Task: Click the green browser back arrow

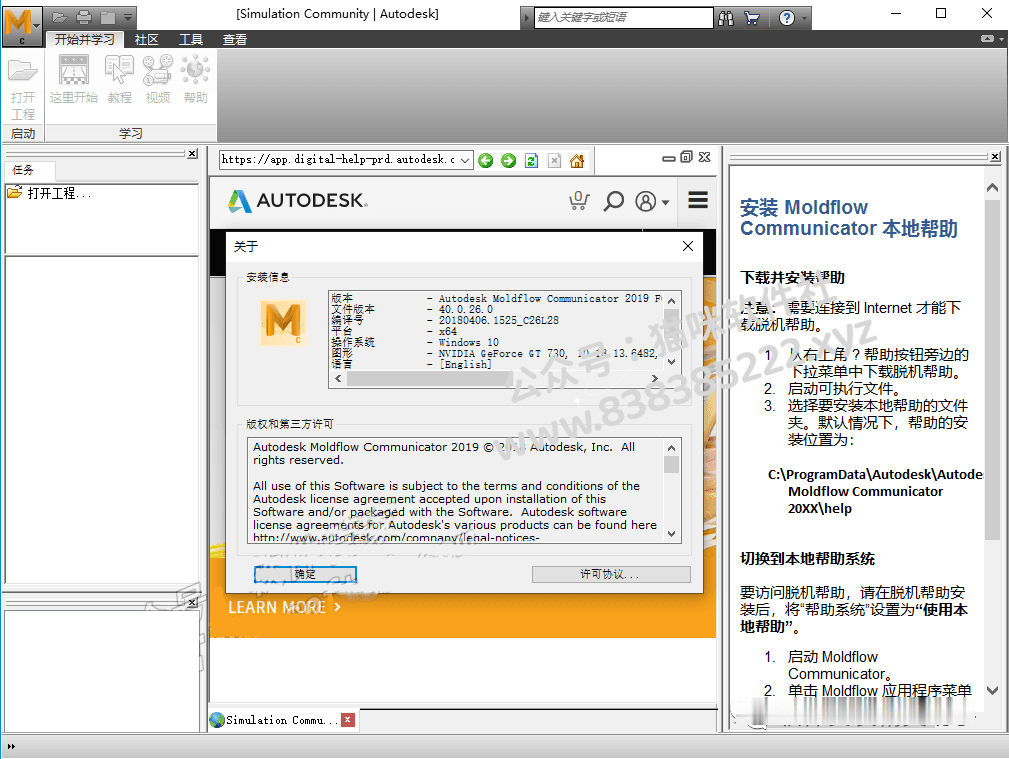Action: (486, 160)
